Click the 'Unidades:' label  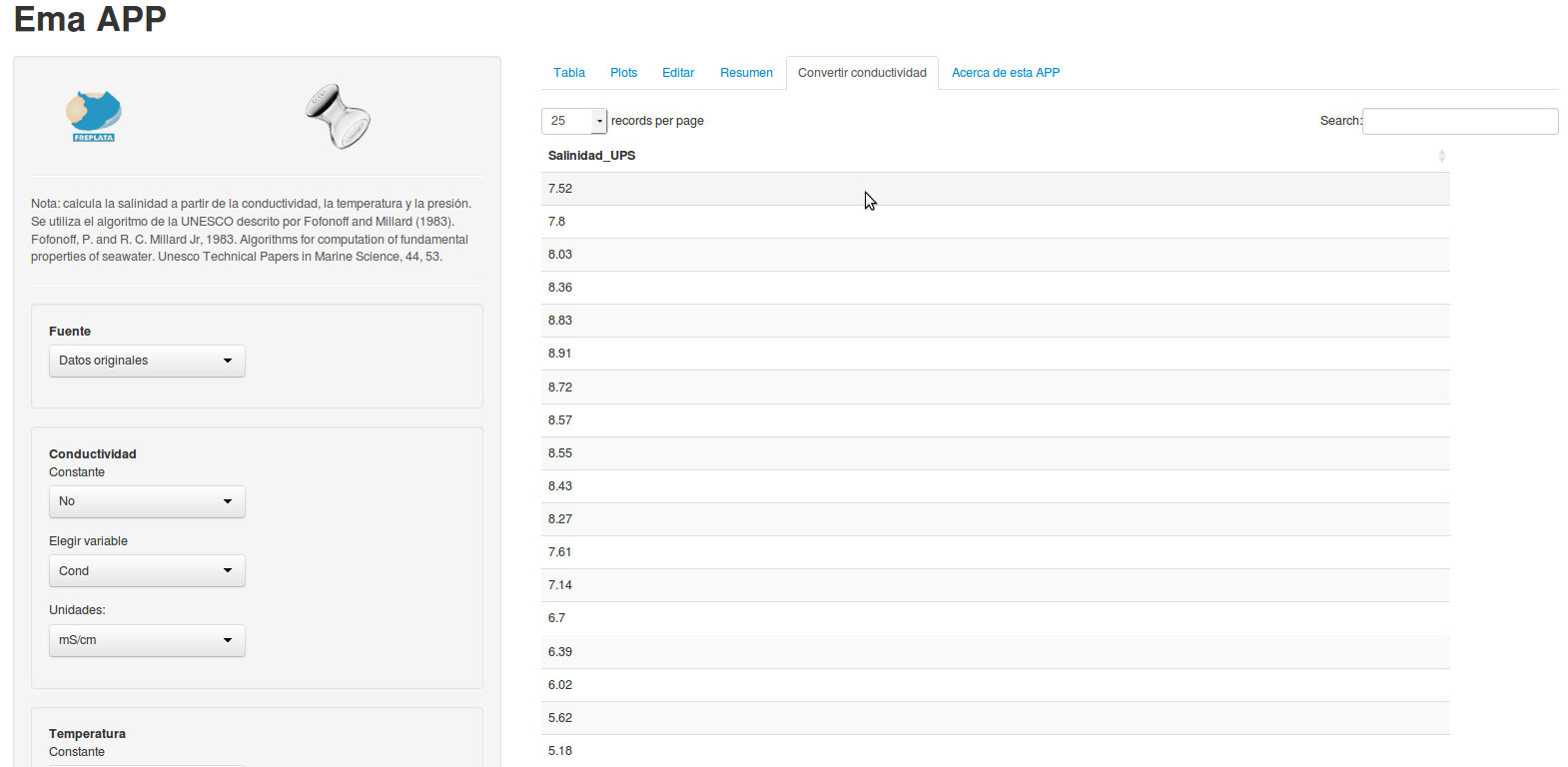(x=77, y=610)
